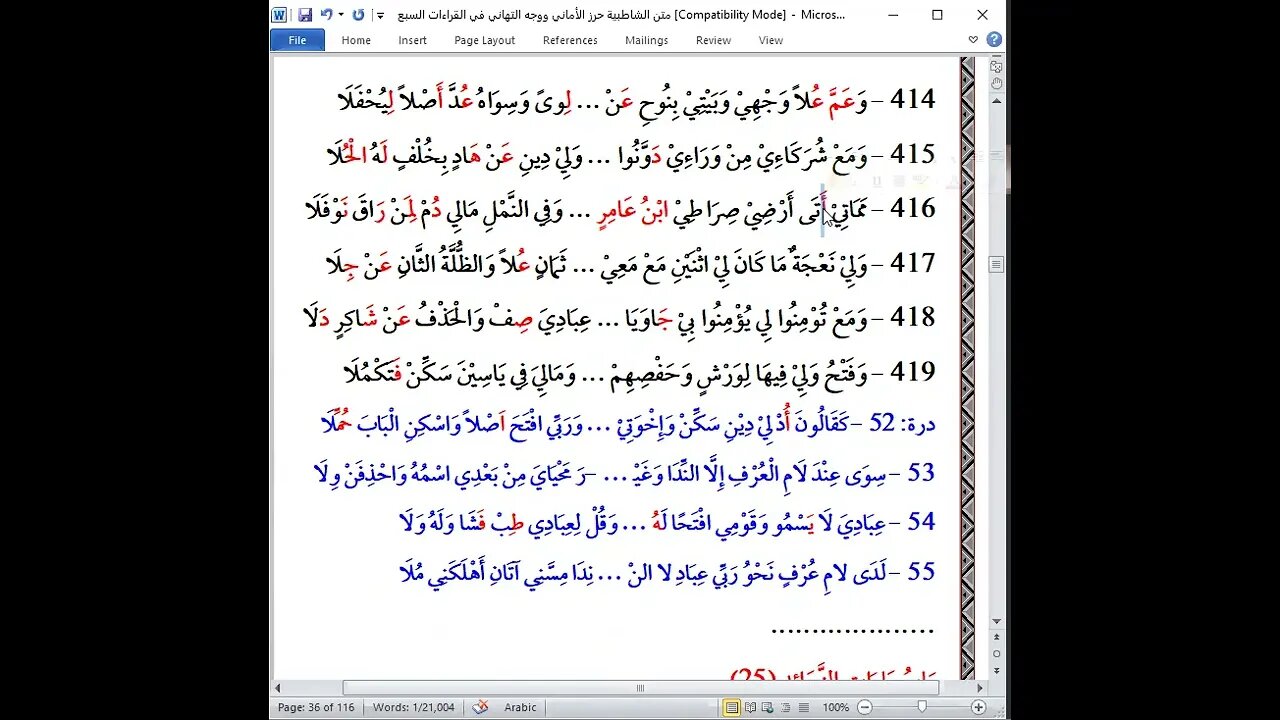Screen dimensions: 1280x720
Task: Open the Select Browse Object button
Action: [x=996, y=654]
